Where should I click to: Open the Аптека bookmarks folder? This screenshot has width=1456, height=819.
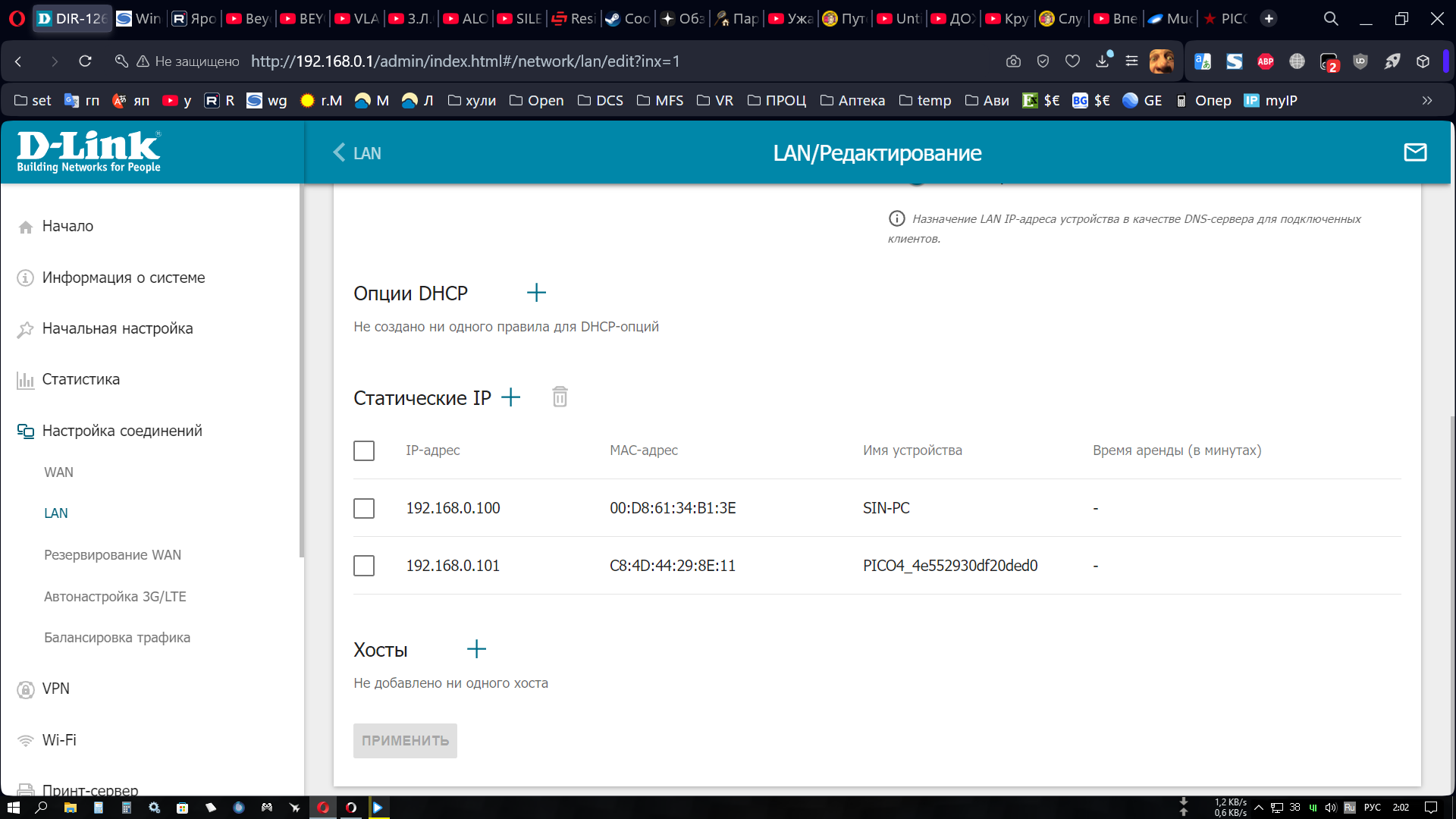click(x=852, y=100)
